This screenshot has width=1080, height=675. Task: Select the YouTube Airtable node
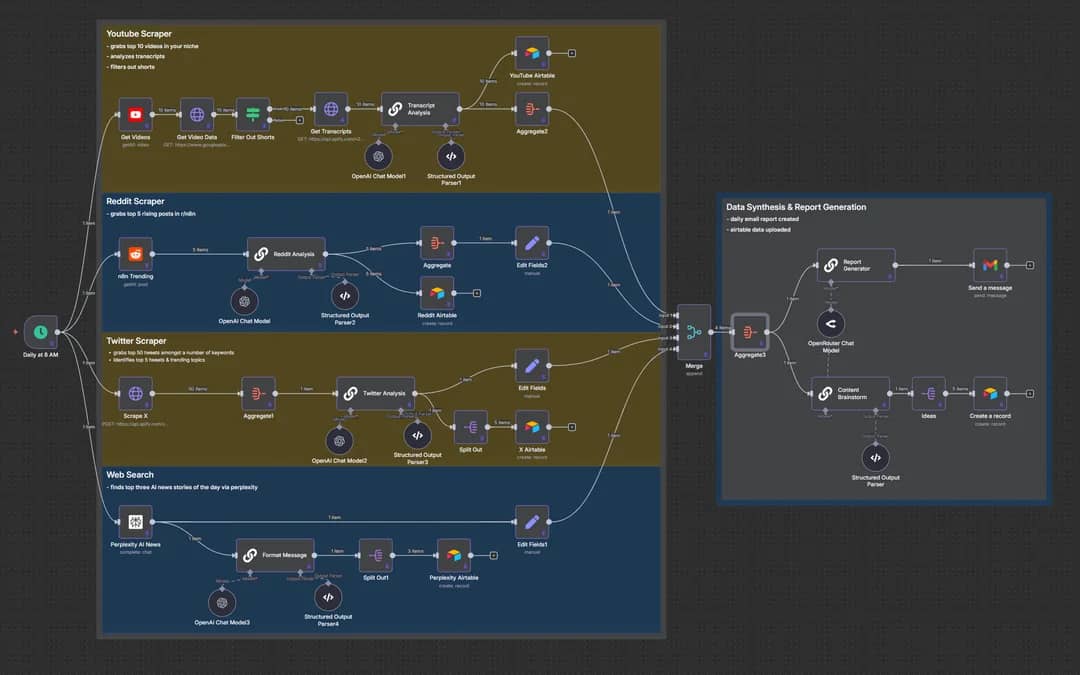pyautogui.click(x=532, y=53)
